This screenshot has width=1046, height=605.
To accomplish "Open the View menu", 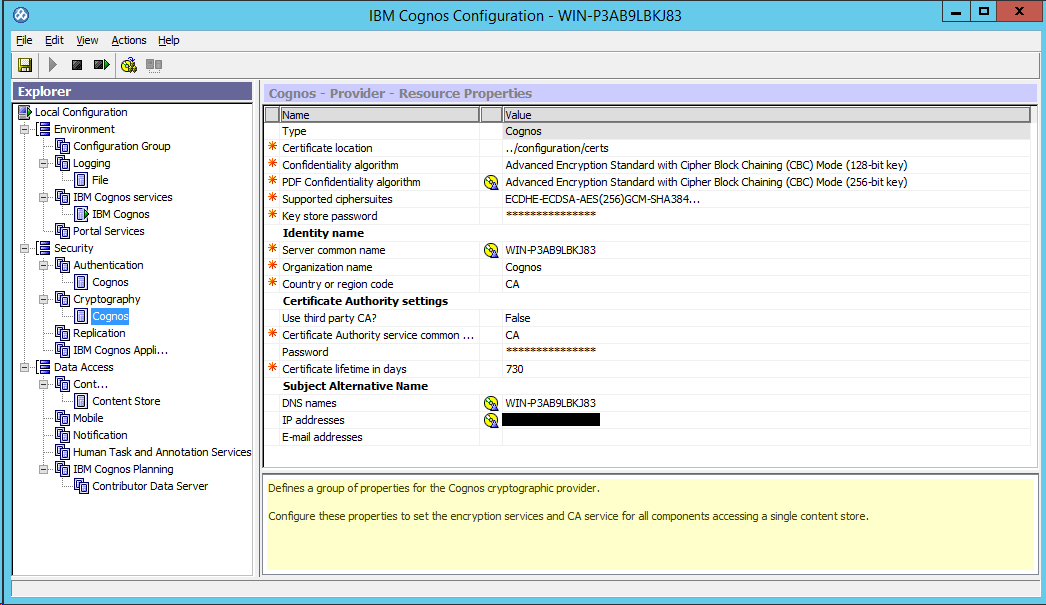I will tap(87, 40).
